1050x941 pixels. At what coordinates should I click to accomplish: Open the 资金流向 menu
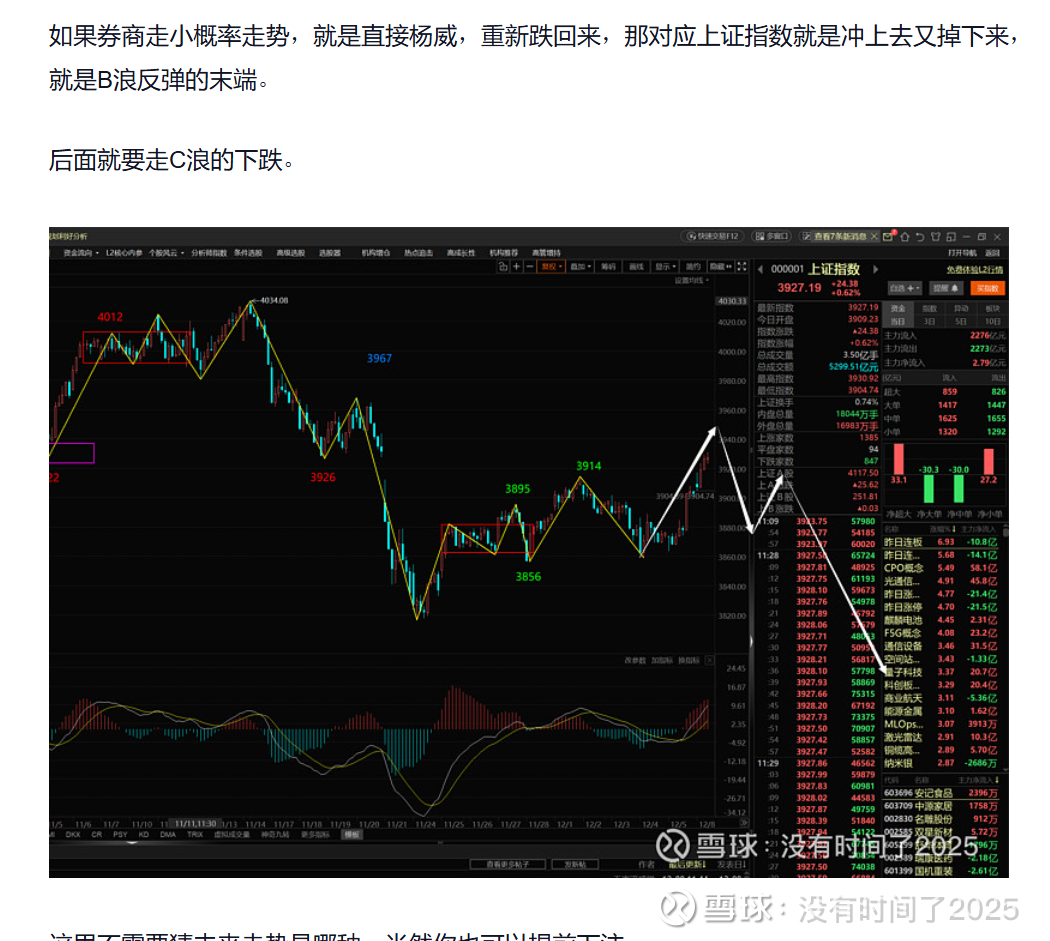[x=81, y=253]
